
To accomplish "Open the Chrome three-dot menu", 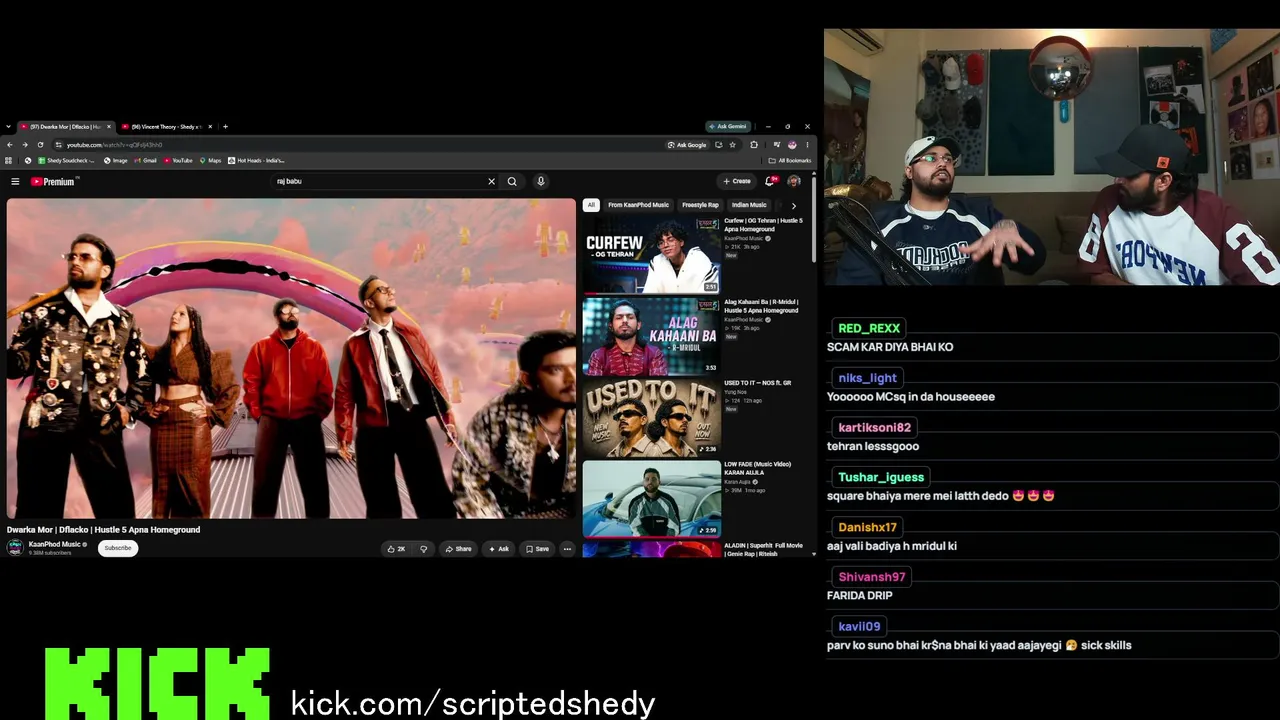I will [807, 145].
